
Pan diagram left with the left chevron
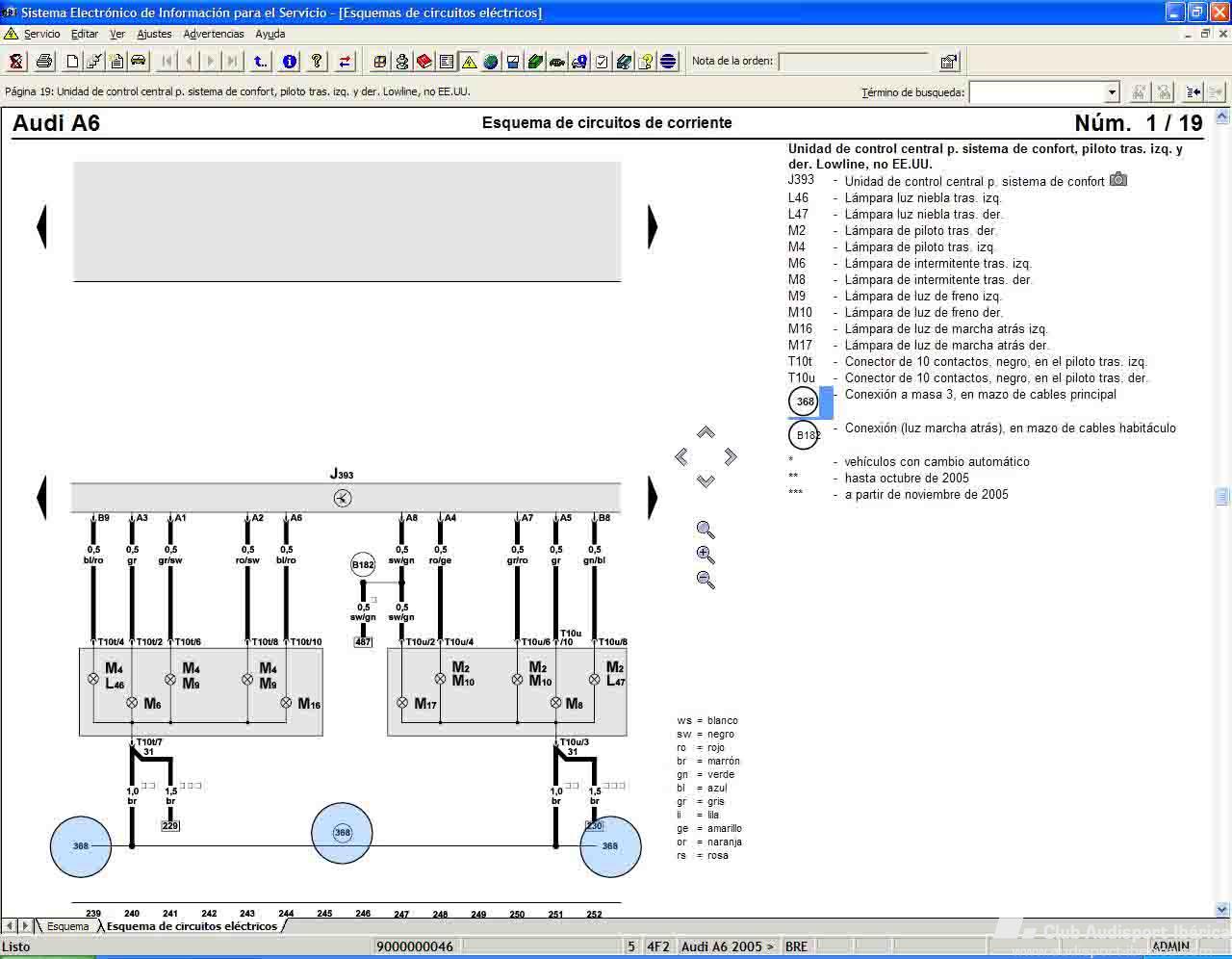(681, 456)
